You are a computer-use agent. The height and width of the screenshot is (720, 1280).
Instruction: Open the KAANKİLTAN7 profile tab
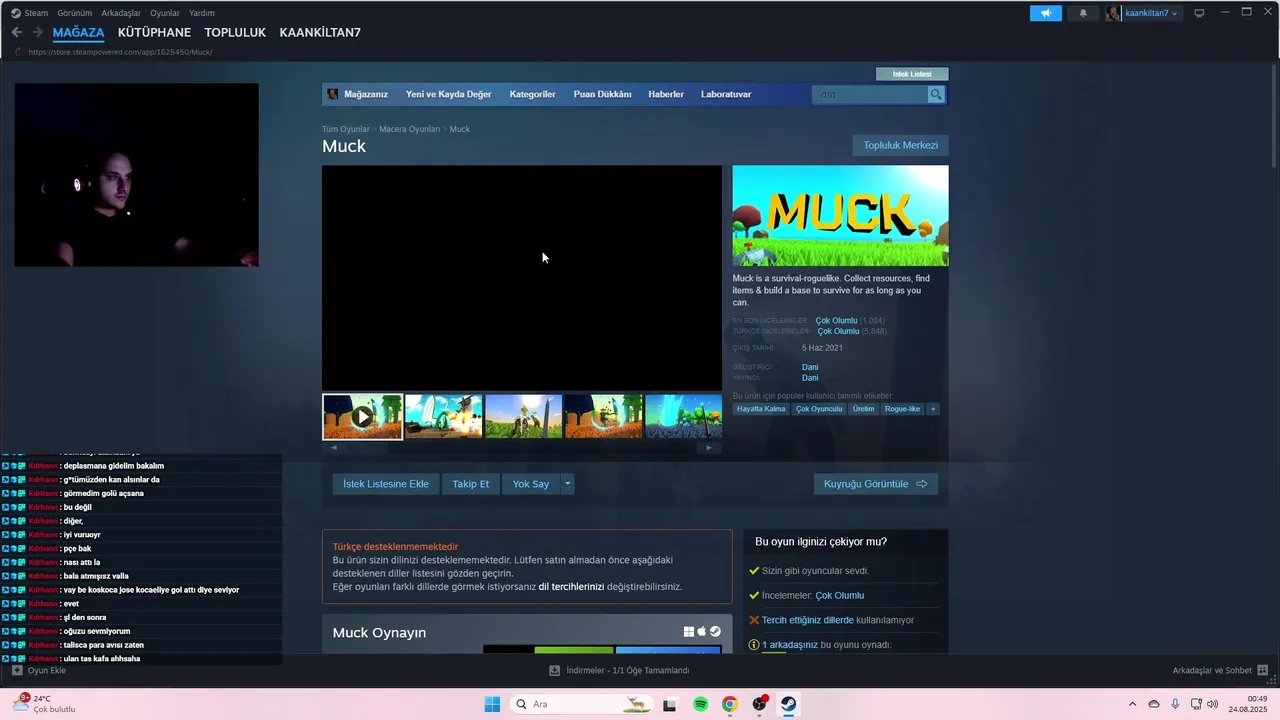pos(320,32)
